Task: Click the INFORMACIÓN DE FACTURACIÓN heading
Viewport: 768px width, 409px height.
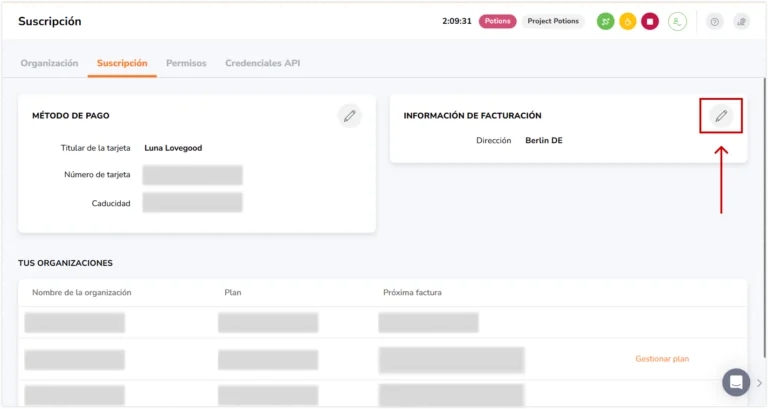Action: [x=472, y=116]
